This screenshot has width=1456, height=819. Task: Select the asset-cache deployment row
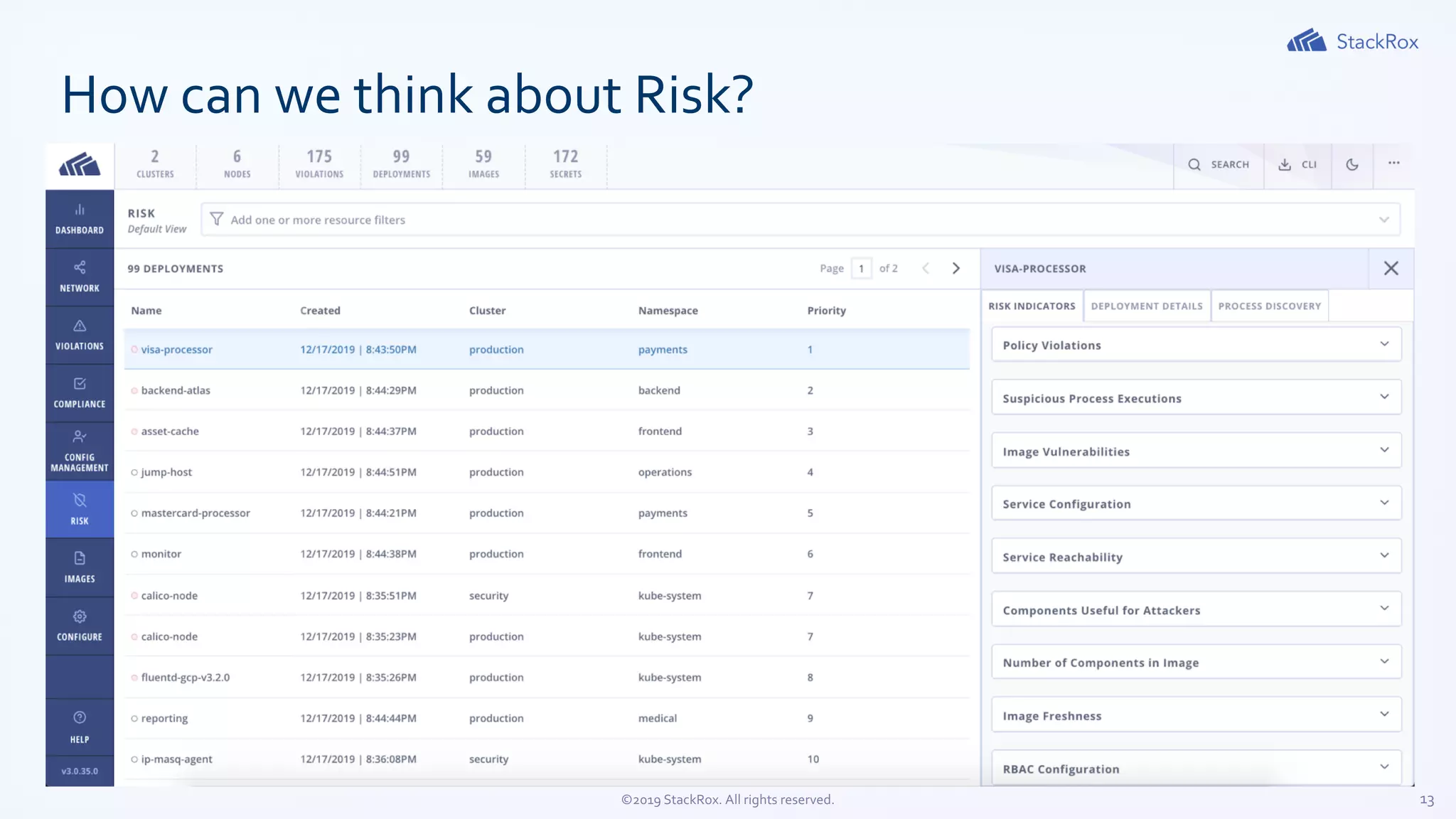pyautogui.click(x=547, y=431)
